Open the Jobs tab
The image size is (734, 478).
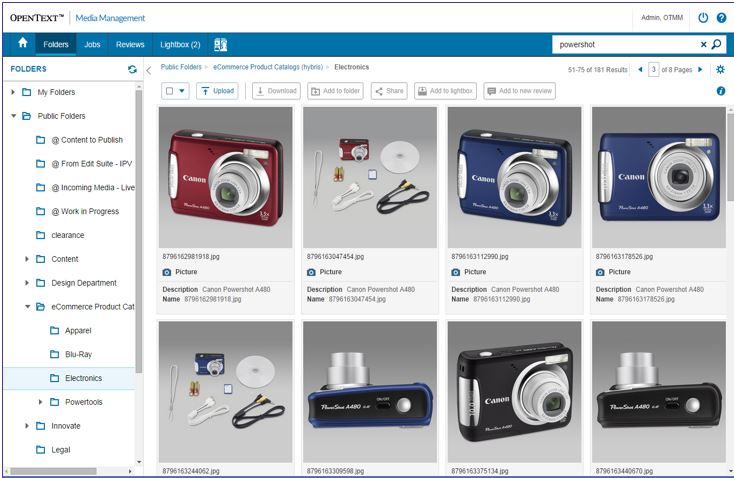[x=92, y=44]
